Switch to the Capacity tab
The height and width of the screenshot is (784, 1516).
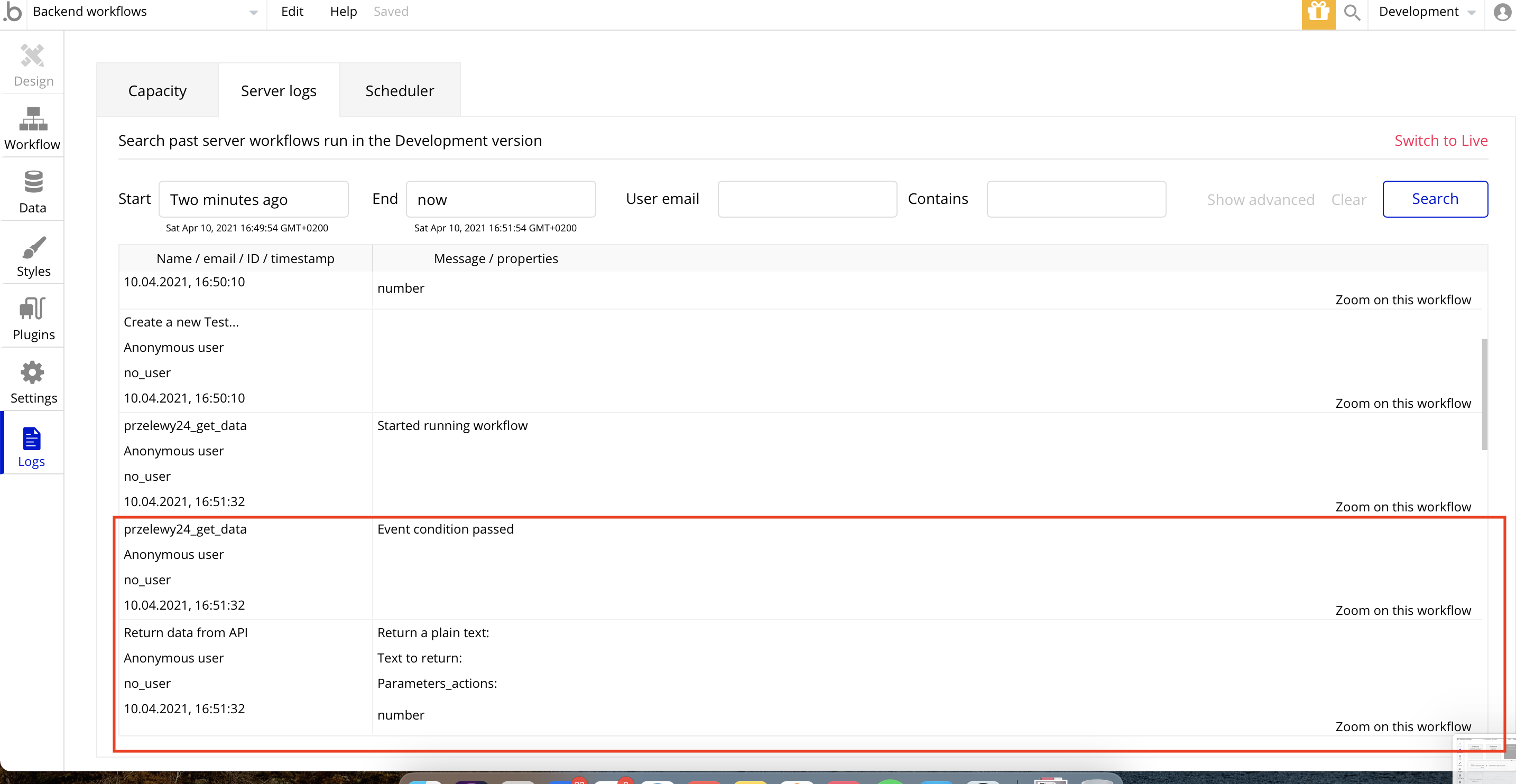tap(157, 91)
